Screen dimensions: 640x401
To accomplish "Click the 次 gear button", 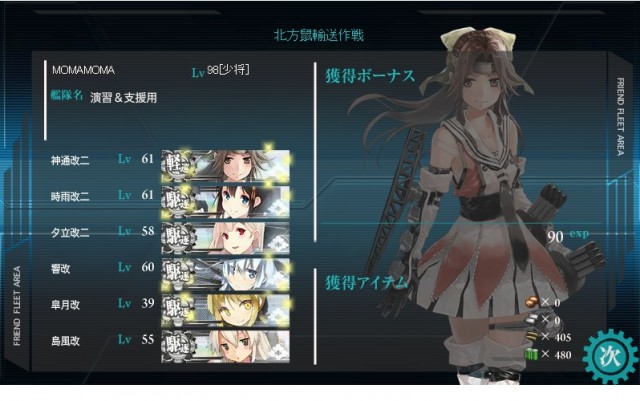I will 611,356.
